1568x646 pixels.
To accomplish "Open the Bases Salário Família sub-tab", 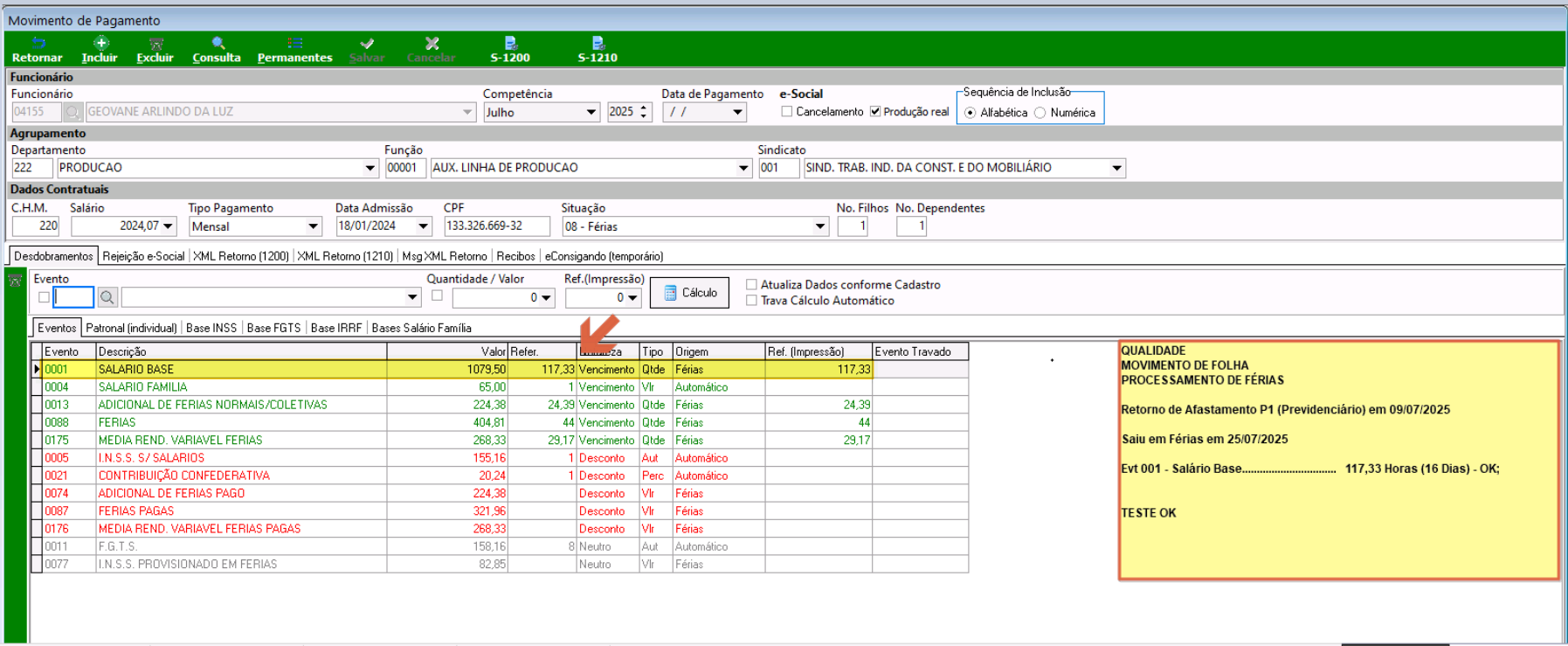I will pos(421,328).
